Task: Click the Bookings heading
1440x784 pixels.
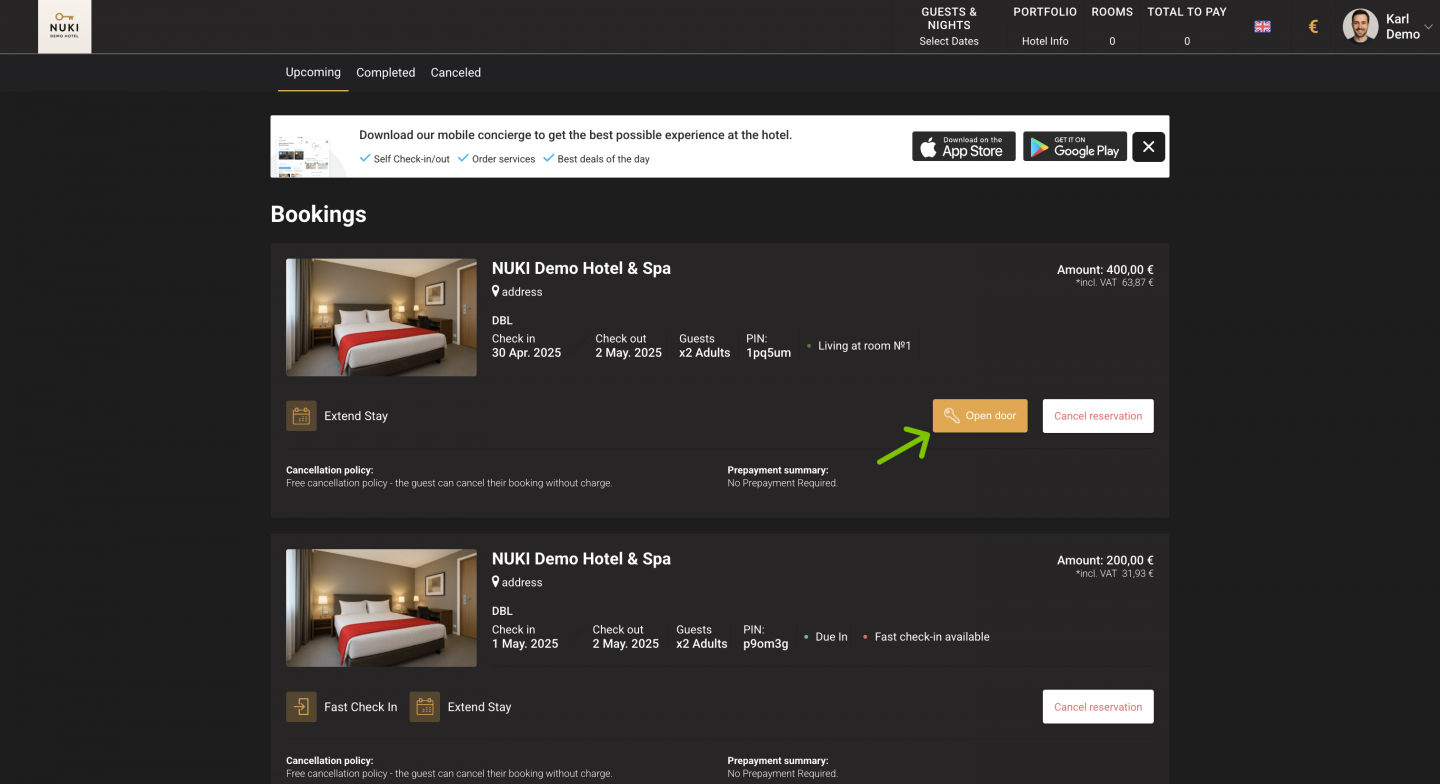Action: click(318, 214)
